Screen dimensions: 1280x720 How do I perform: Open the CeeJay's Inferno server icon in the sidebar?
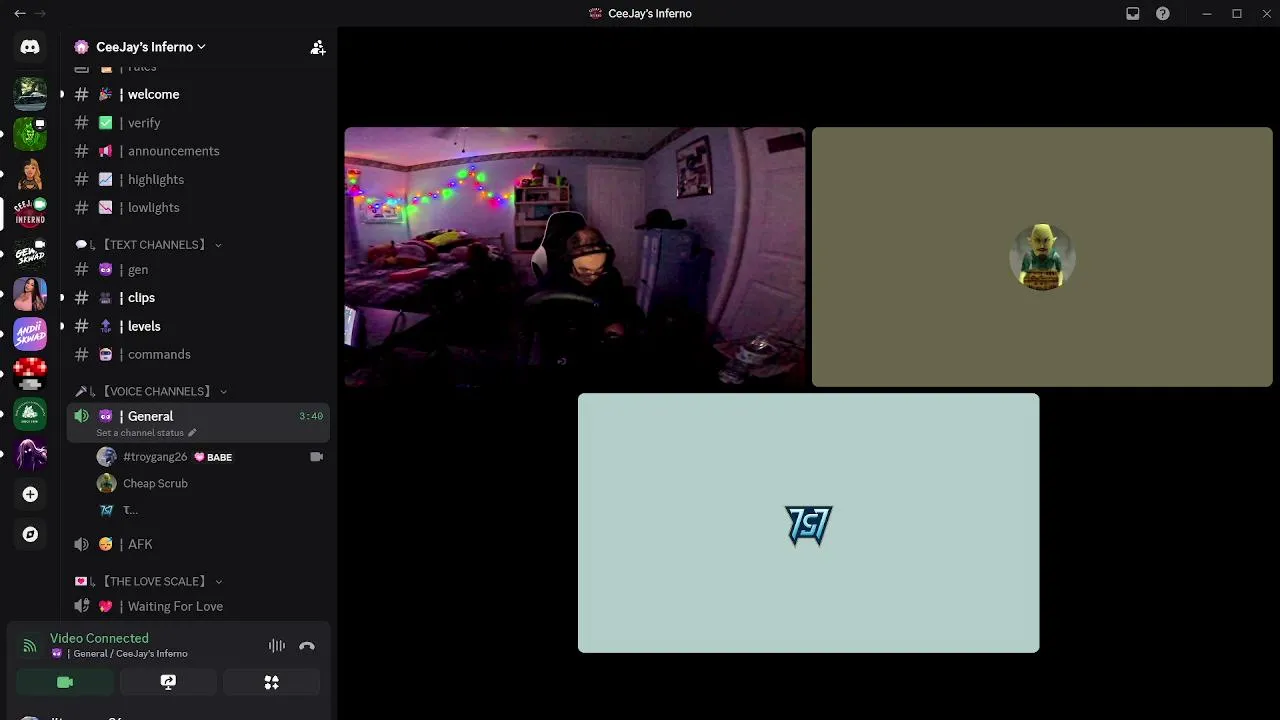click(x=30, y=213)
